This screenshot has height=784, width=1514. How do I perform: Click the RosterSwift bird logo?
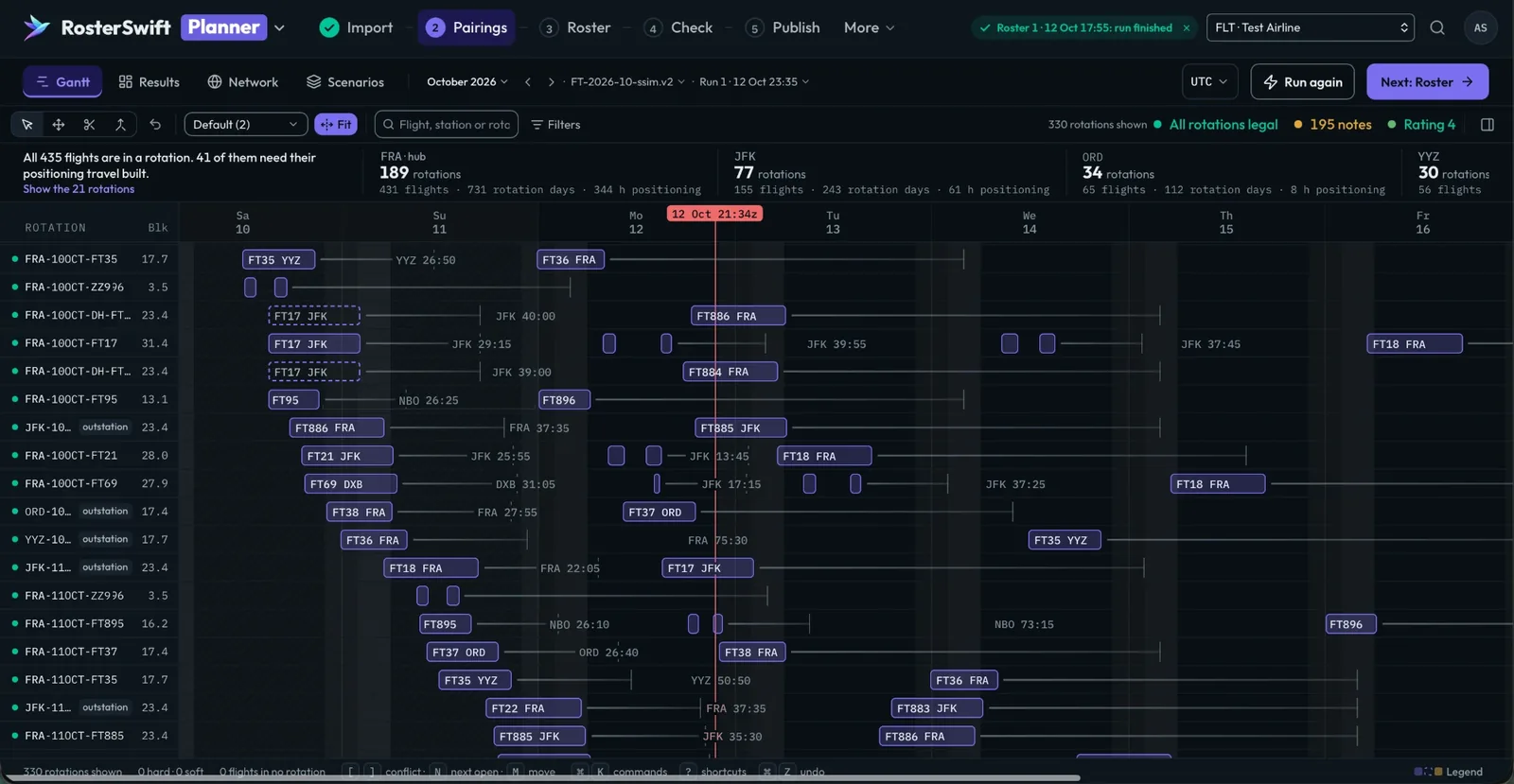point(36,27)
